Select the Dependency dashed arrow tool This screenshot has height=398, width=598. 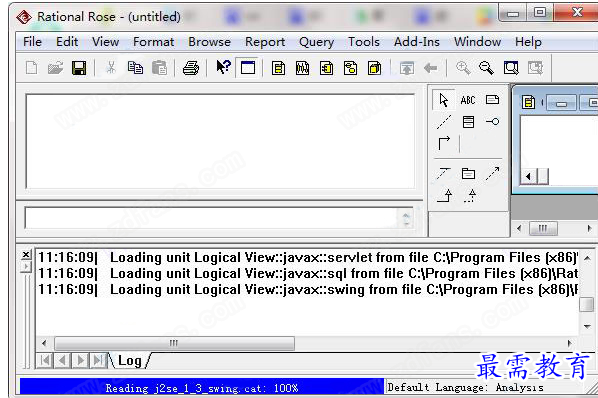point(492,173)
